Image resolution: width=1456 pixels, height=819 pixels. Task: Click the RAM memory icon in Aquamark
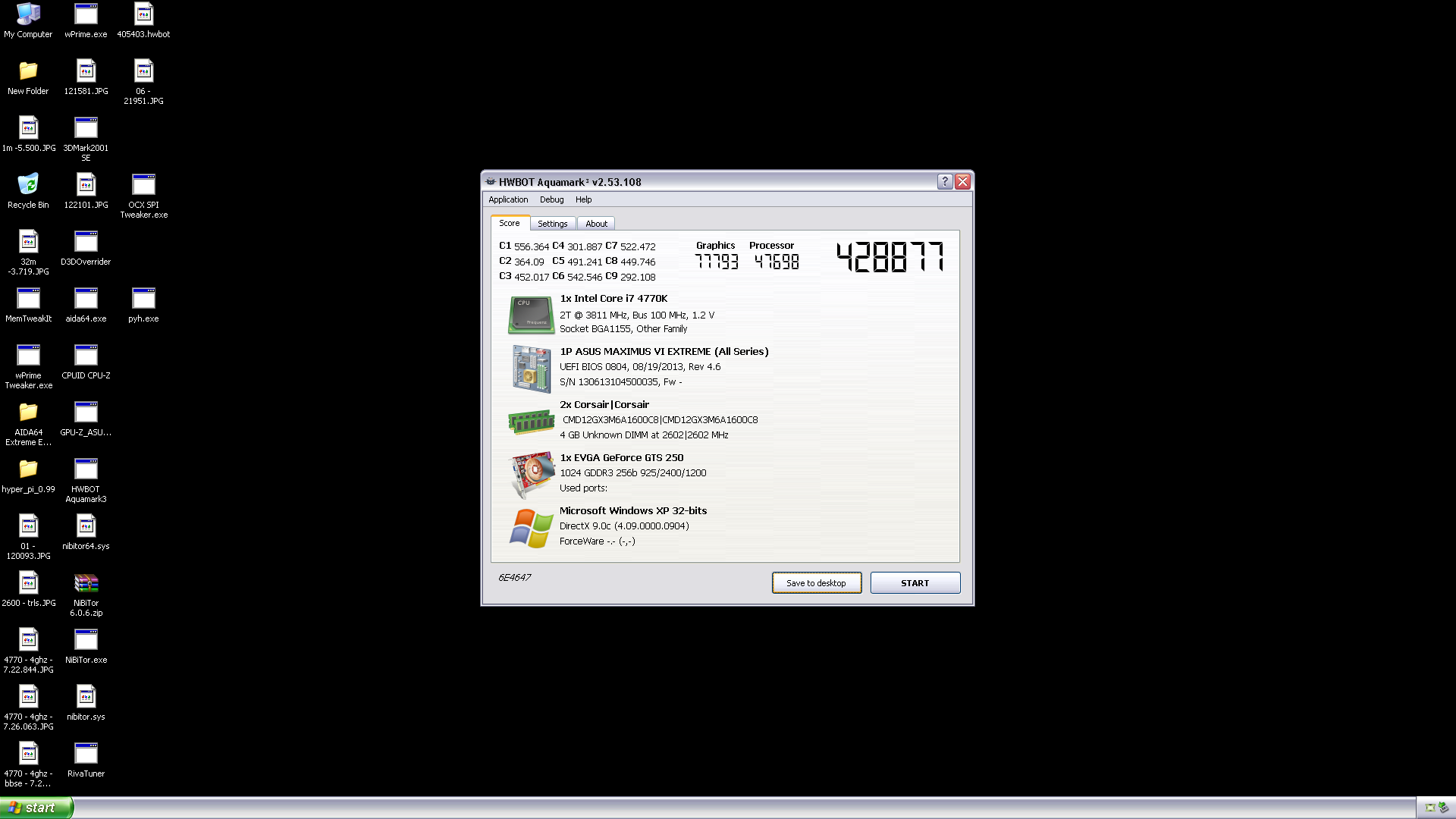(531, 422)
